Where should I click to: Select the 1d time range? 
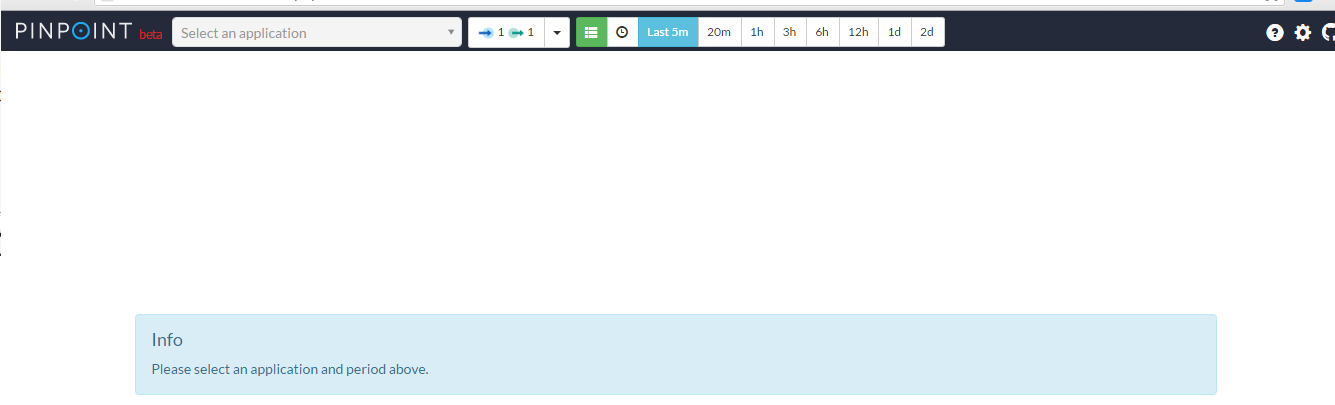tap(894, 33)
